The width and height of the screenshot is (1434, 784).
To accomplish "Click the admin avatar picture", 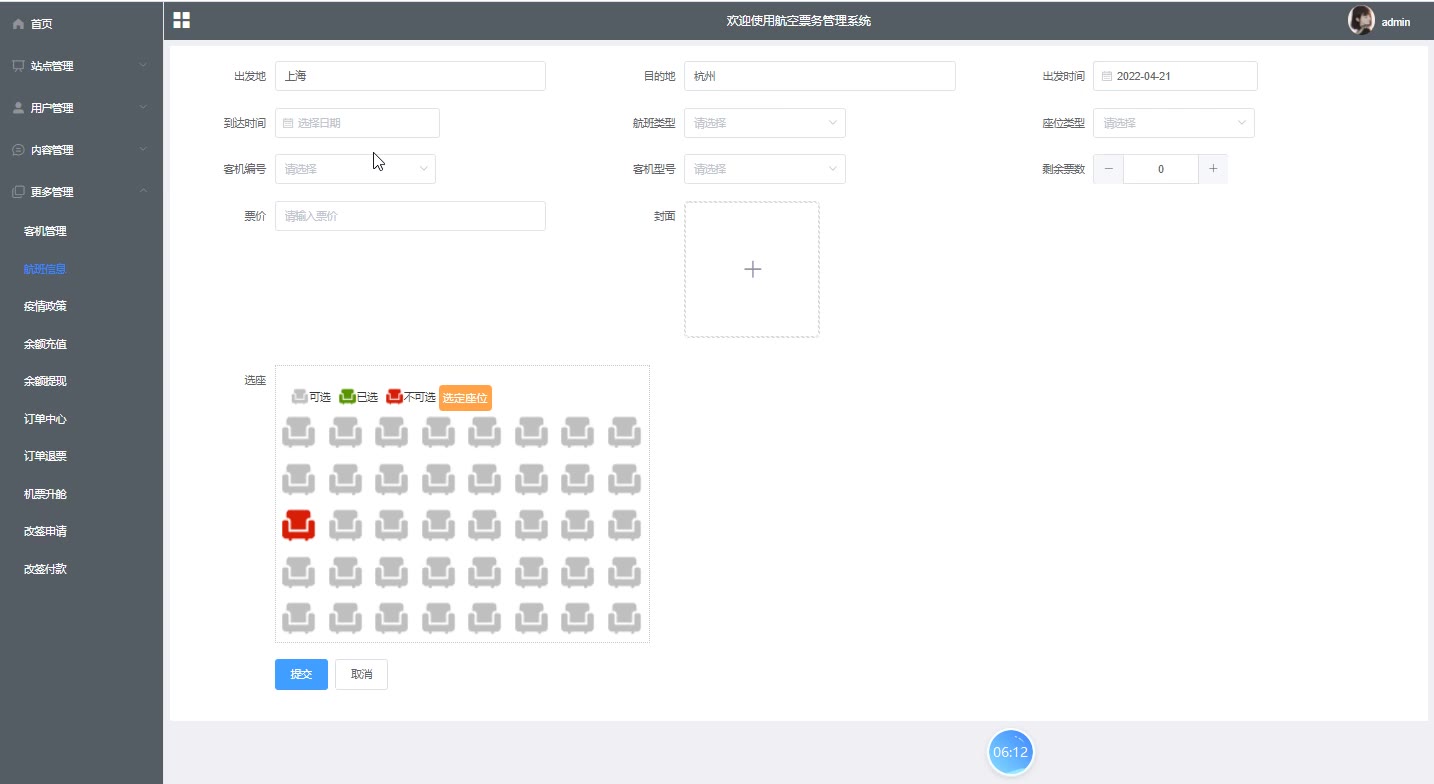I will coord(1361,21).
